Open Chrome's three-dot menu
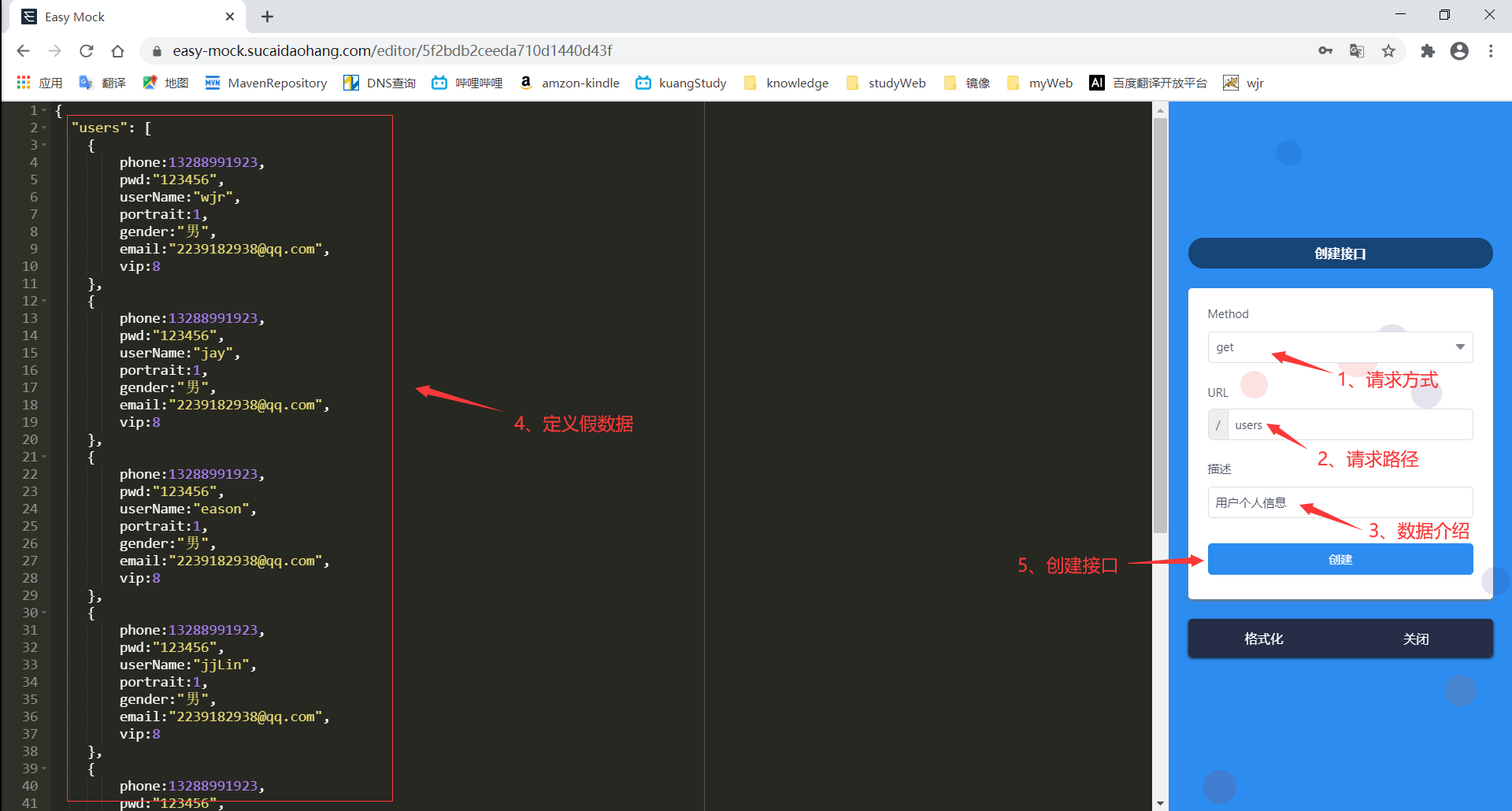1512x811 pixels. pyautogui.click(x=1491, y=51)
